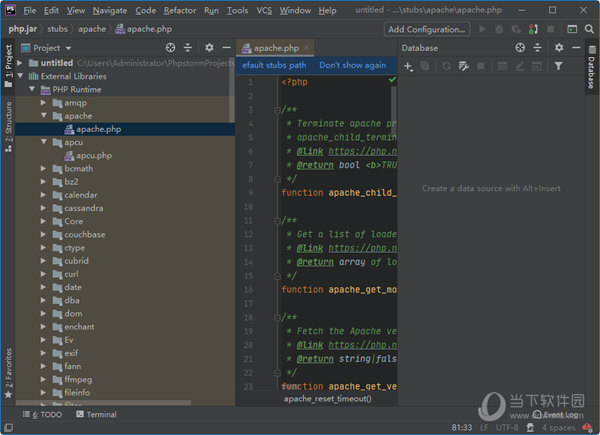Click Run with Coverage icon

(516, 29)
